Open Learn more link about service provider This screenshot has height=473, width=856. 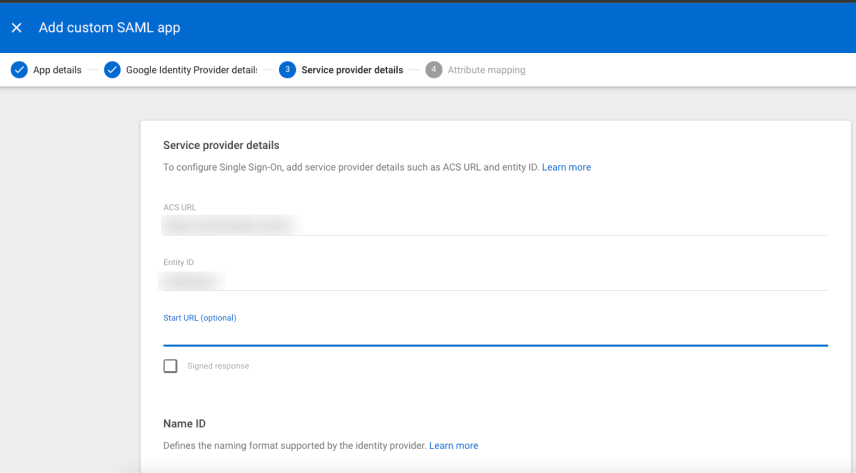(x=566, y=167)
